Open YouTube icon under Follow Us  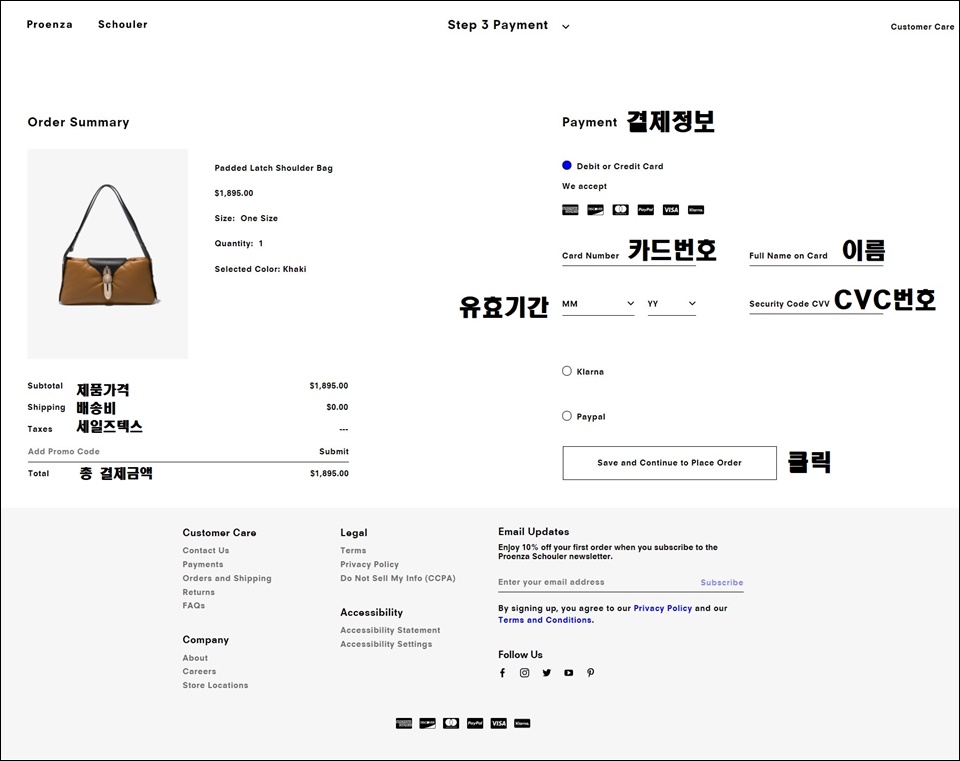pos(569,673)
